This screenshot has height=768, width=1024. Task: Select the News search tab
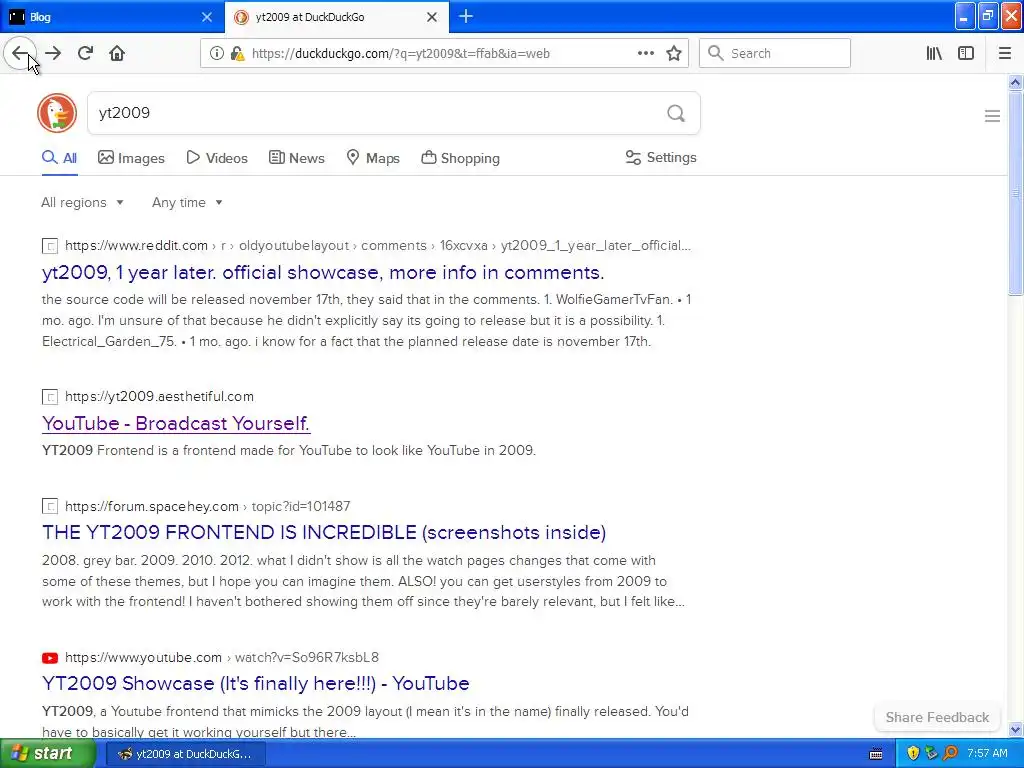click(x=297, y=158)
